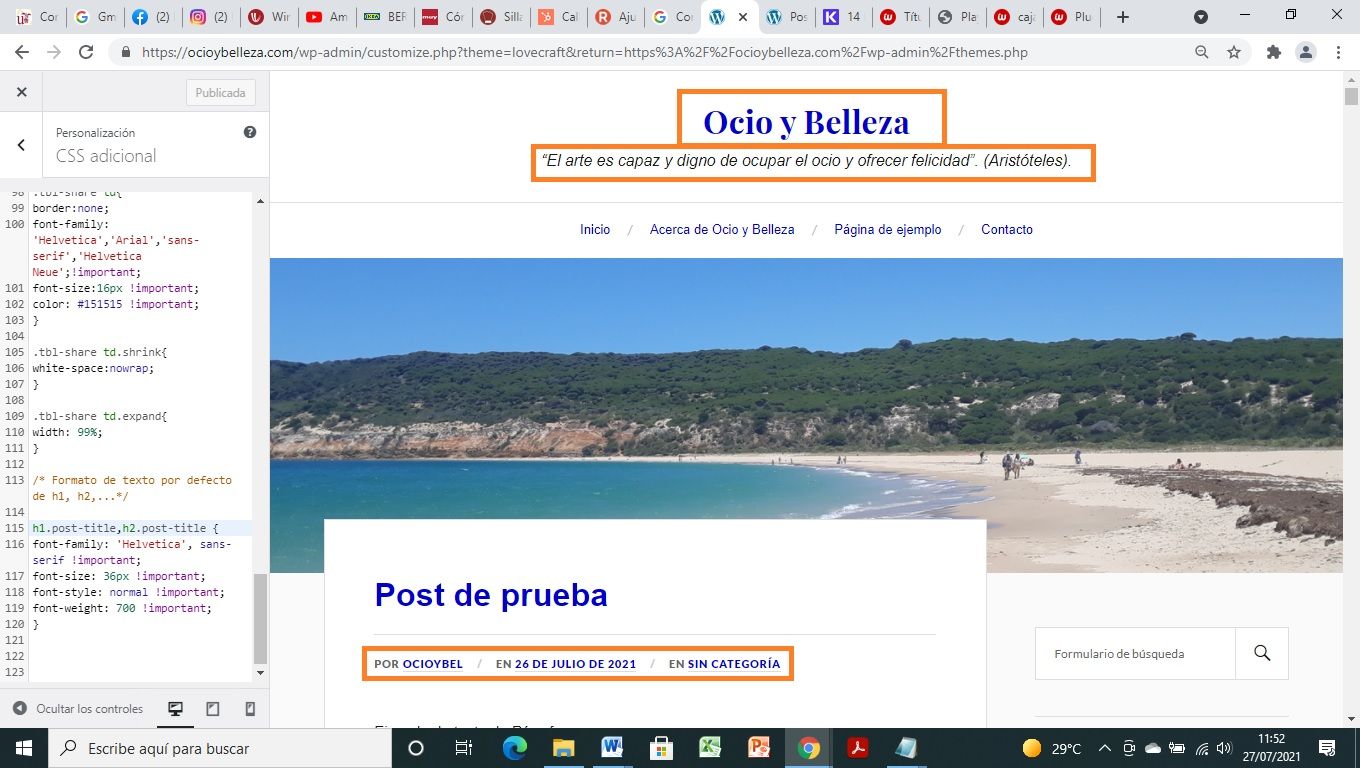Image resolution: width=1360 pixels, height=768 pixels.
Task: Click the SIN CATEGORÍA category link
Action: click(x=734, y=664)
